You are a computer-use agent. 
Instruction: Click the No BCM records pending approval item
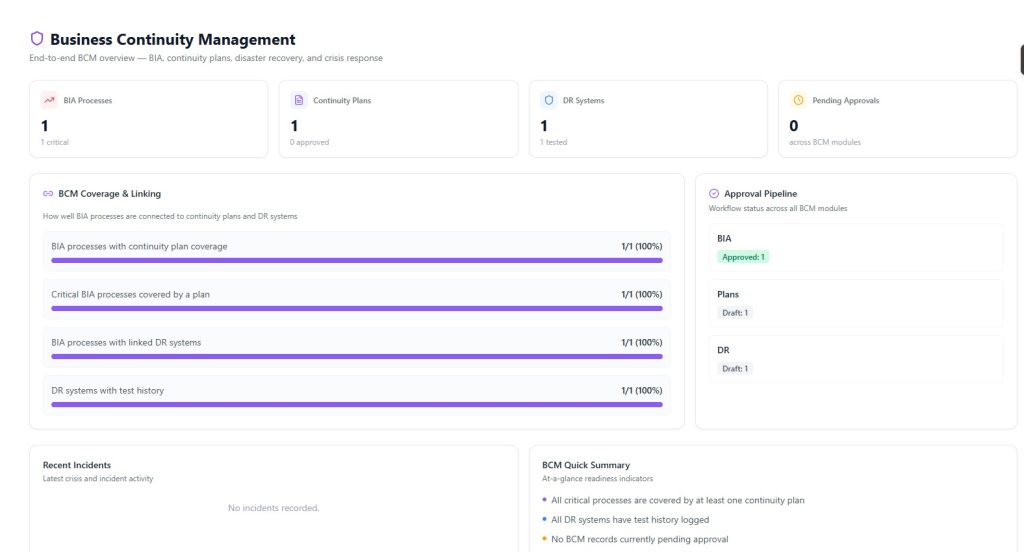click(639, 539)
